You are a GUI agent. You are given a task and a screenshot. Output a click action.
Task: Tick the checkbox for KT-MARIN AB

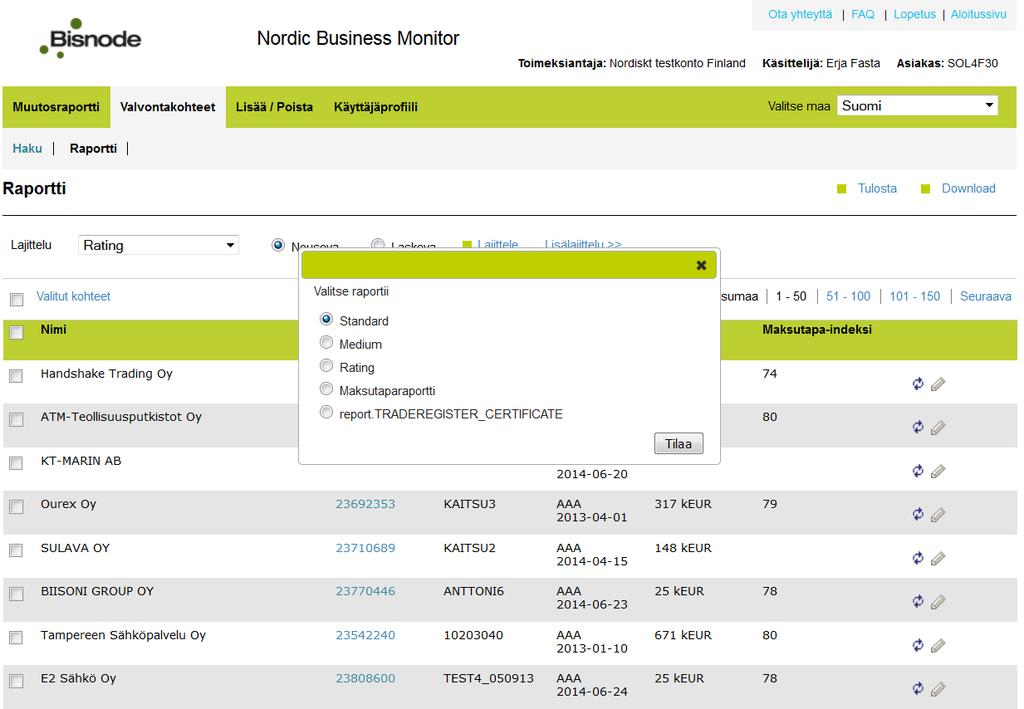[x=16, y=464]
